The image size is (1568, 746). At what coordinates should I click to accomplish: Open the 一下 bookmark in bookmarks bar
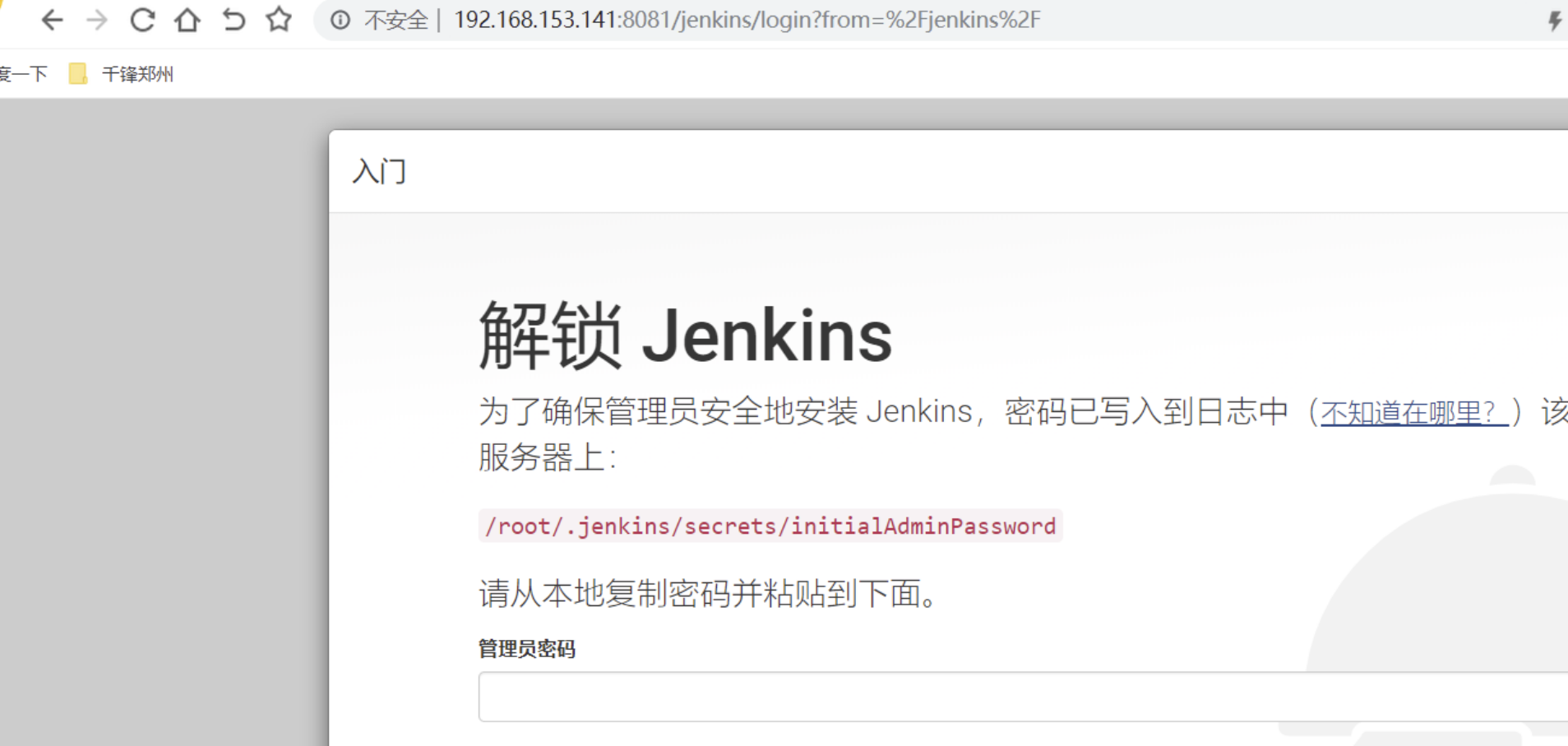tap(23, 74)
